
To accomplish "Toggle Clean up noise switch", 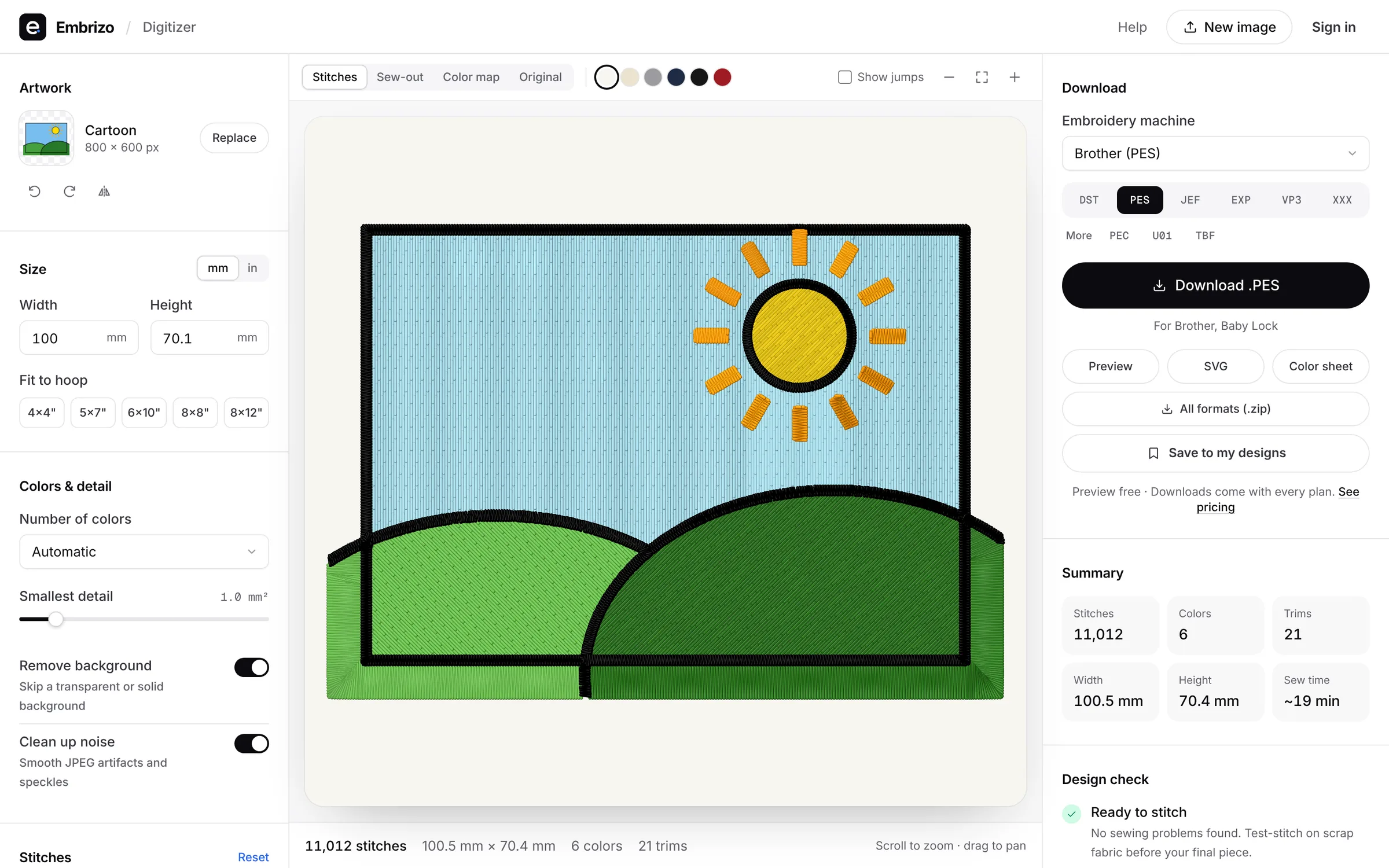I will click(251, 744).
